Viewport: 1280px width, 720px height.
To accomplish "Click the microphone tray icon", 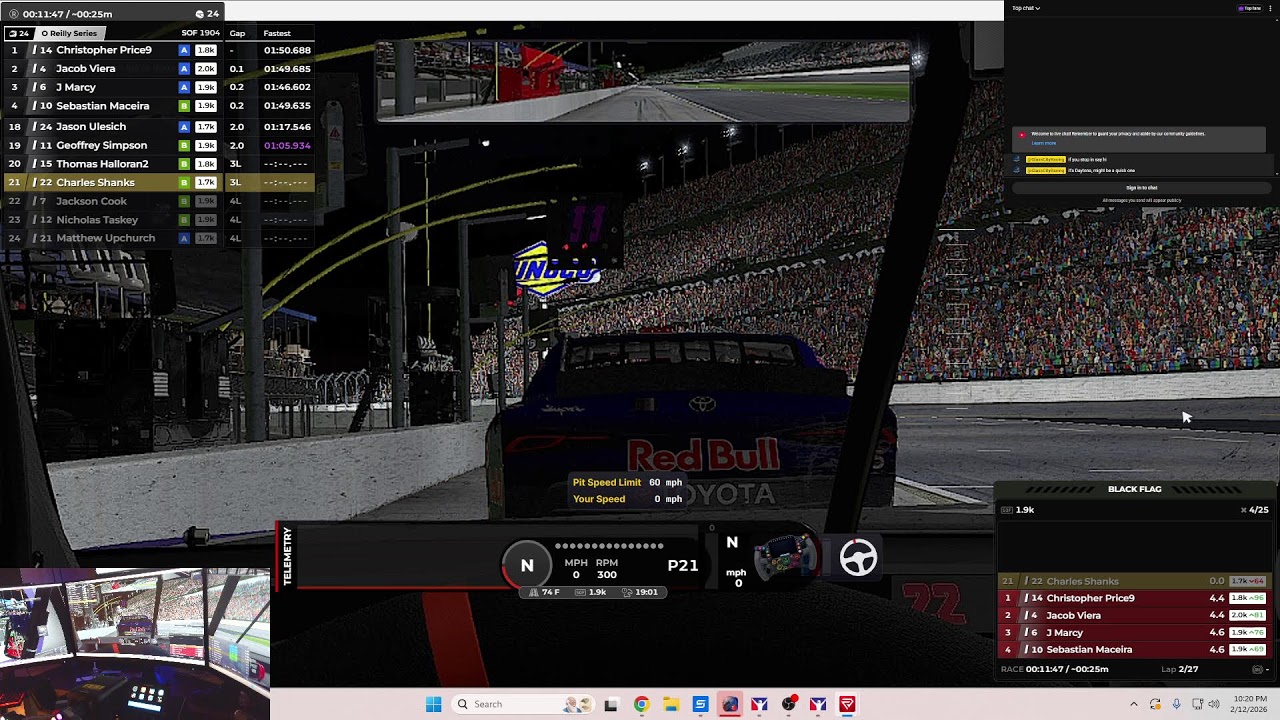I will 1176,704.
